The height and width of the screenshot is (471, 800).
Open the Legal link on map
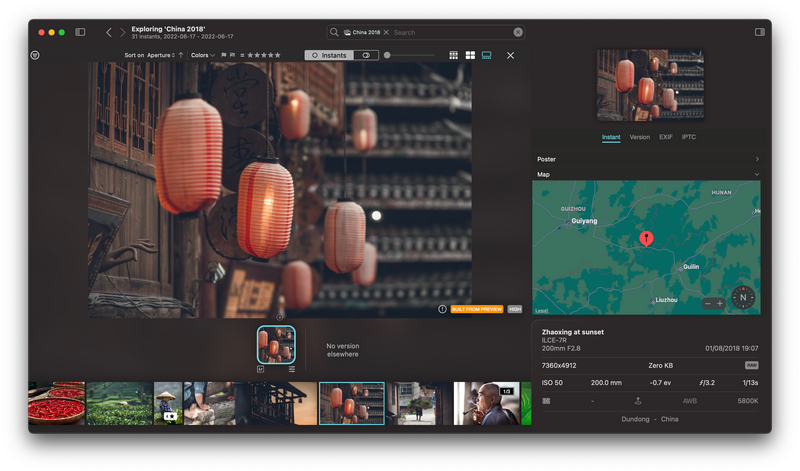click(x=541, y=311)
